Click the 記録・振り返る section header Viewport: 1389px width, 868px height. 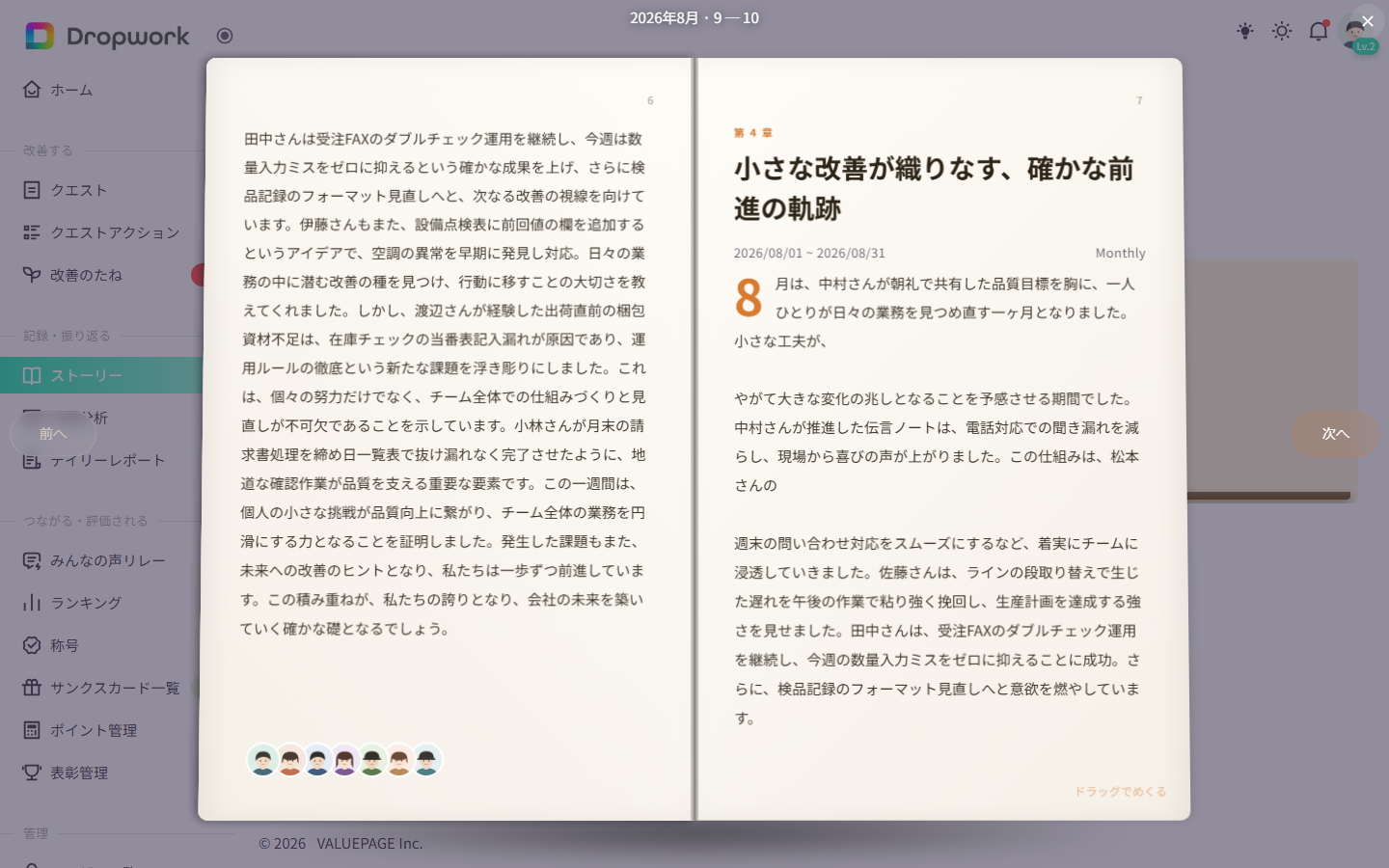(x=67, y=336)
